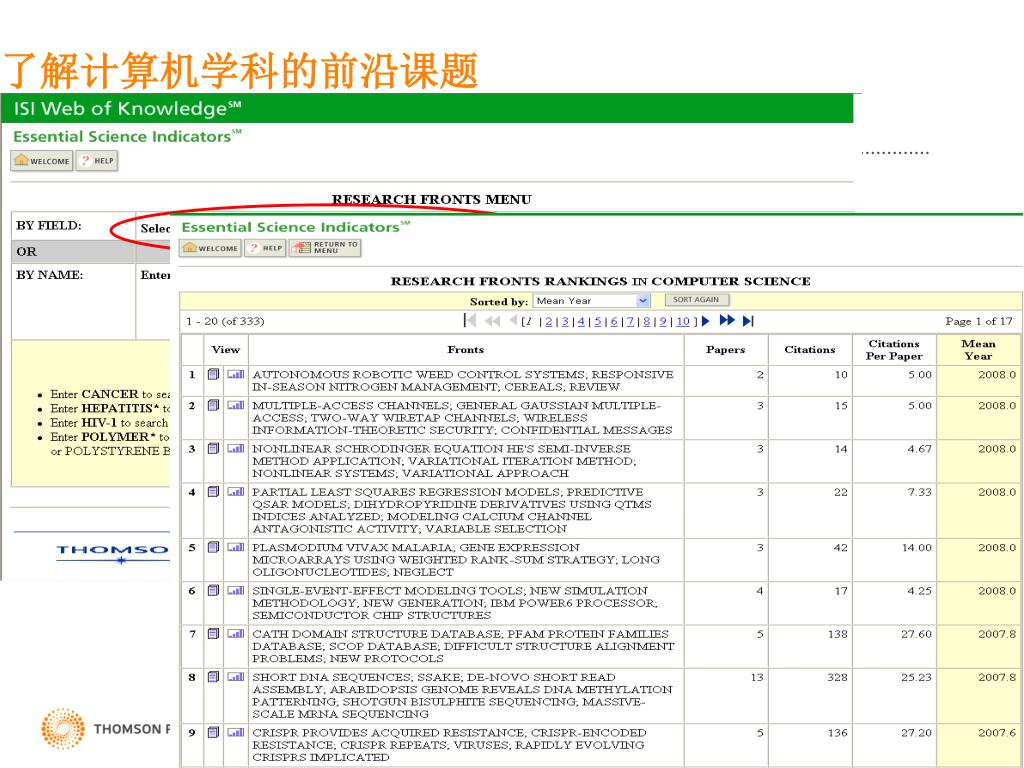Go to results page 6
Screen dimensions: 1024x768
coord(614,321)
